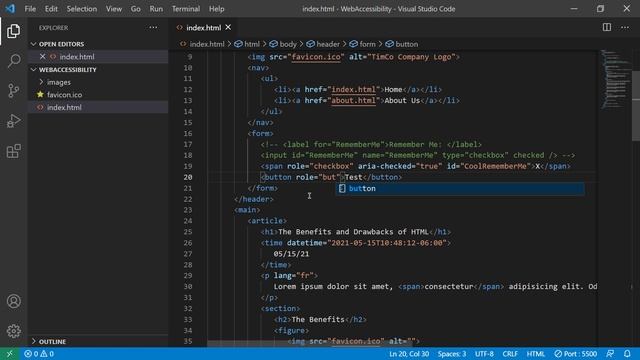Click the 'The Benefits' heading text on line 33
The image size is (640, 360).
(x=318, y=320)
